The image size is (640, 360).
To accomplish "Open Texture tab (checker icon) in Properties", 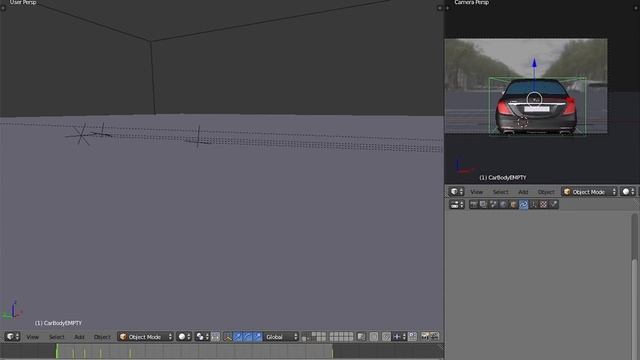I will point(543,204).
